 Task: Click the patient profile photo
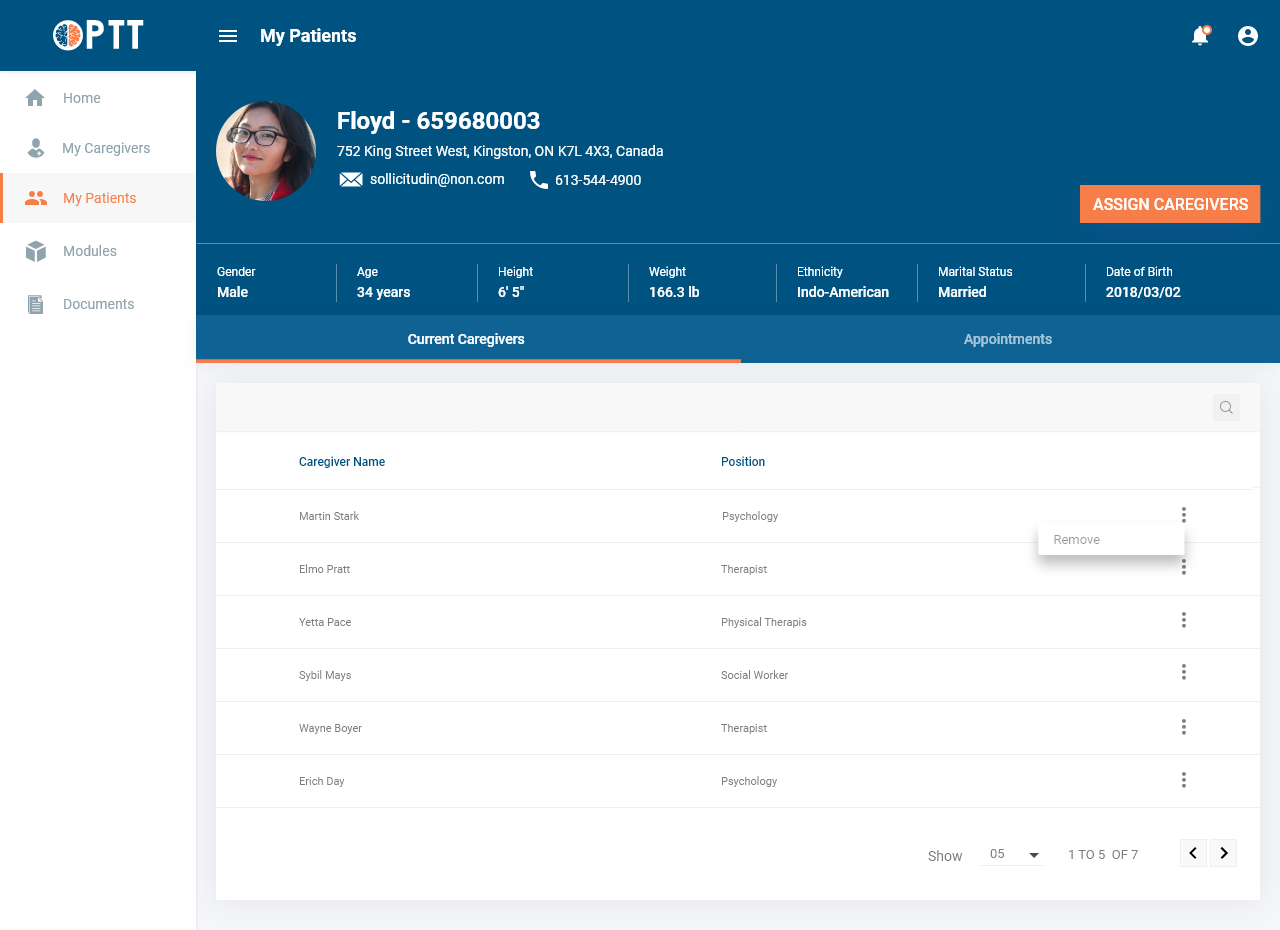266,151
